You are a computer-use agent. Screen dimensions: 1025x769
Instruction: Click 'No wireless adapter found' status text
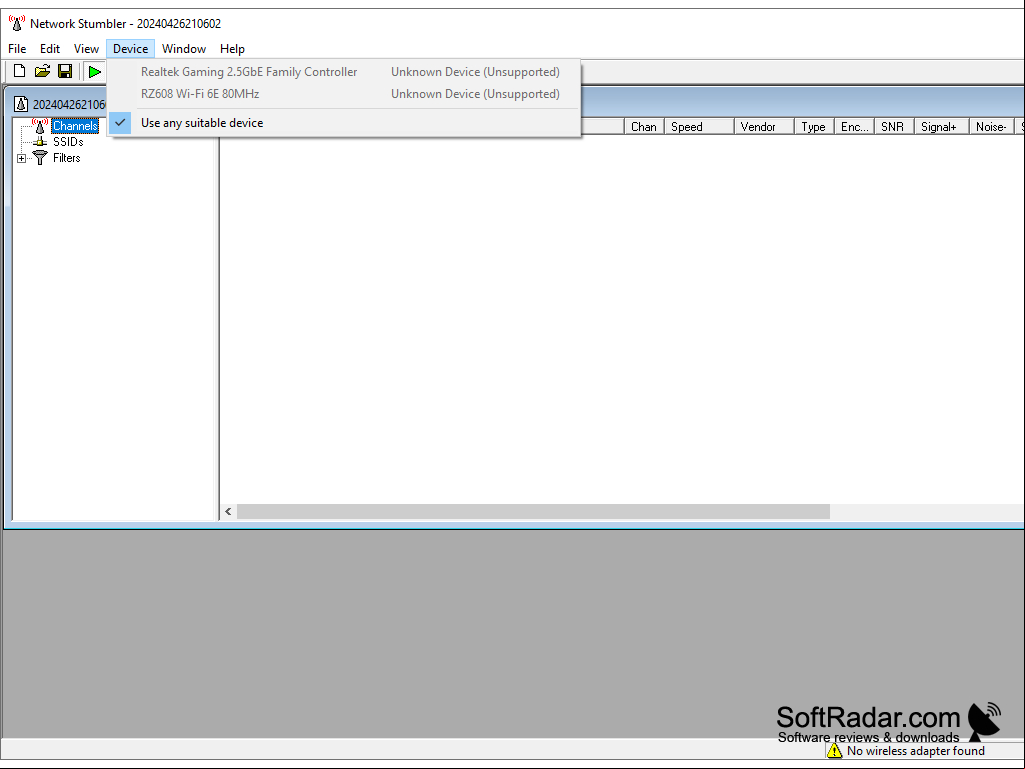pos(916,751)
